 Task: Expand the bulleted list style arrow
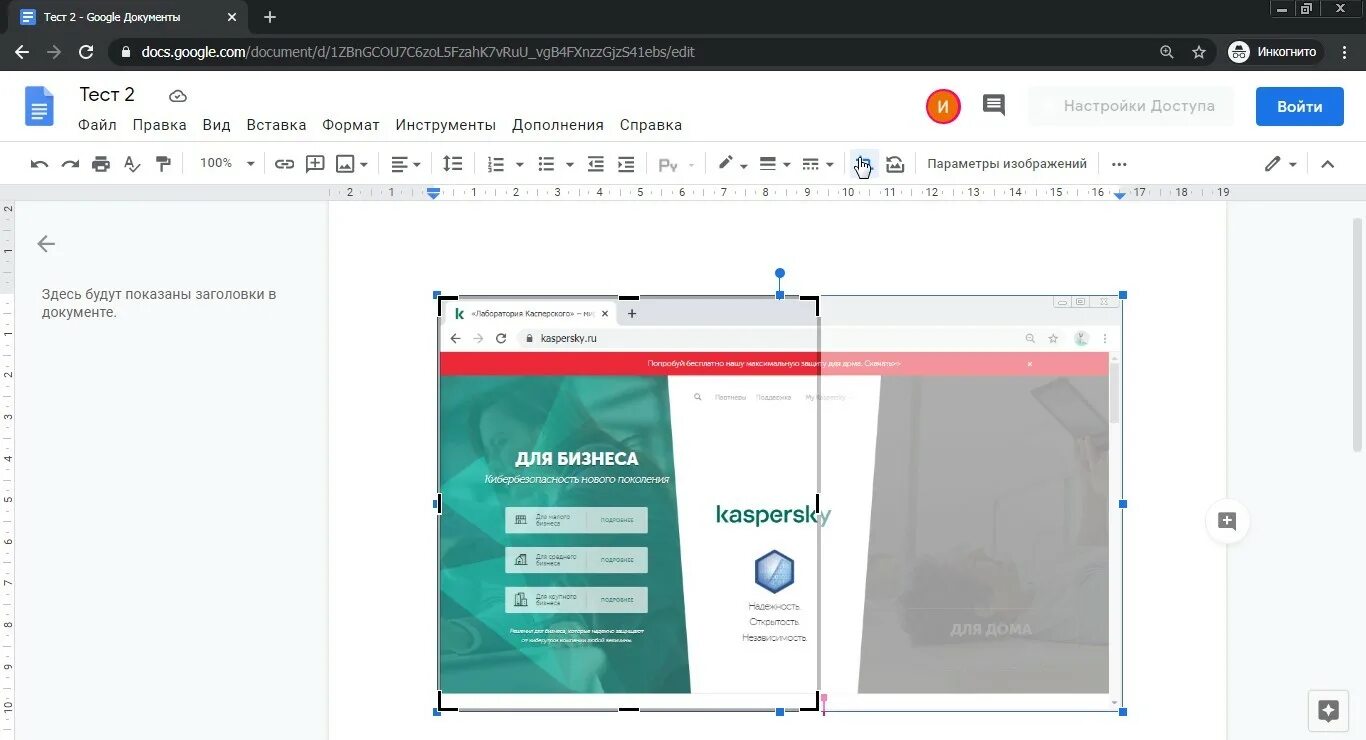click(569, 164)
